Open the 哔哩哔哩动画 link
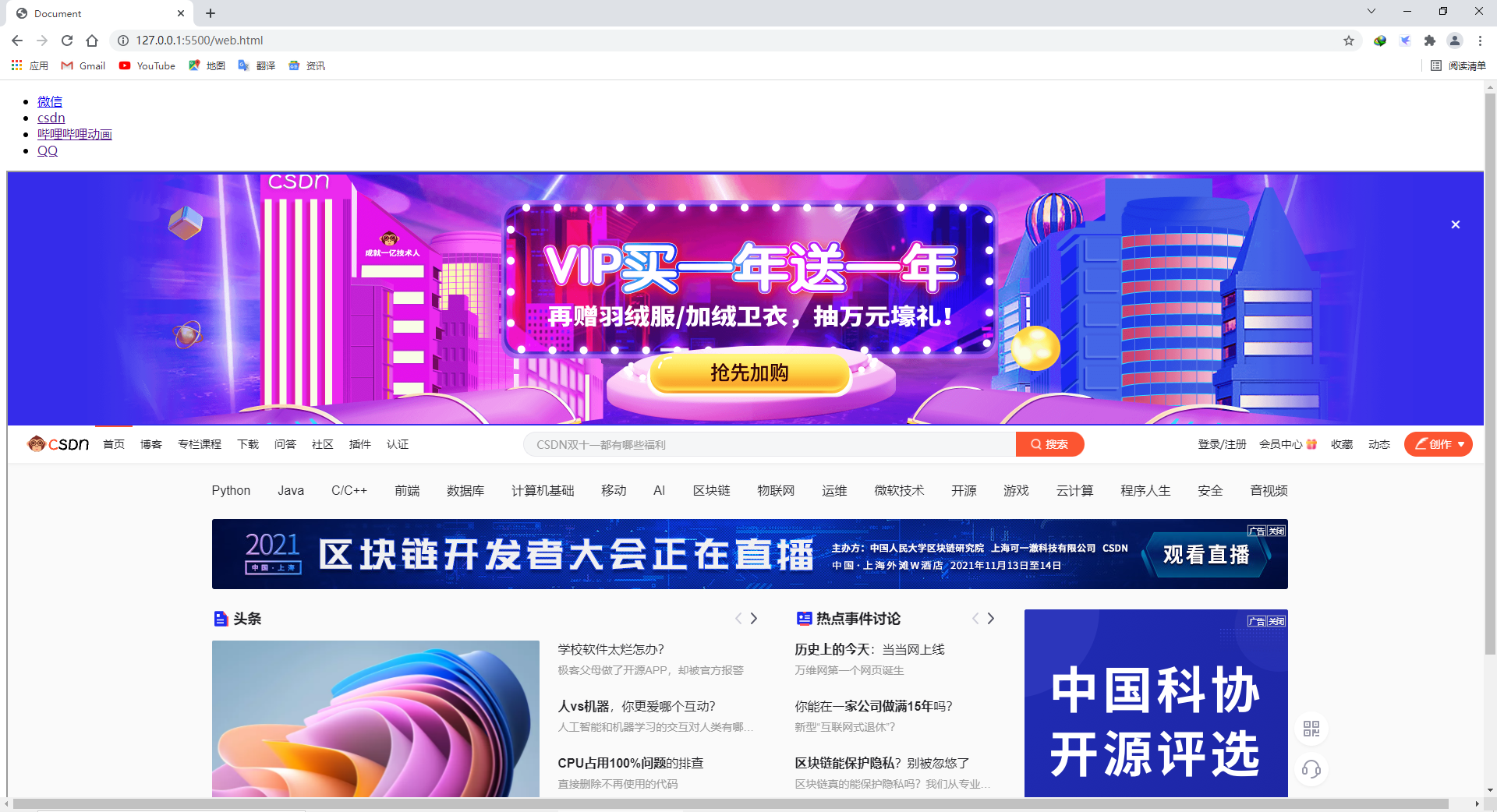Screen dimensions: 1497x812 pyautogui.click(x=75, y=133)
